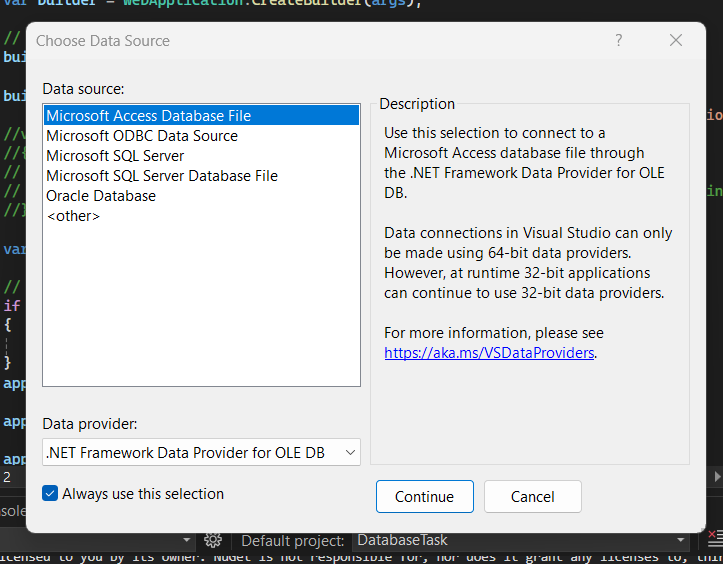This screenshot has width=723, height=564.
Task: Click empty space in Data source list
Action: click(x=200, y=310)
